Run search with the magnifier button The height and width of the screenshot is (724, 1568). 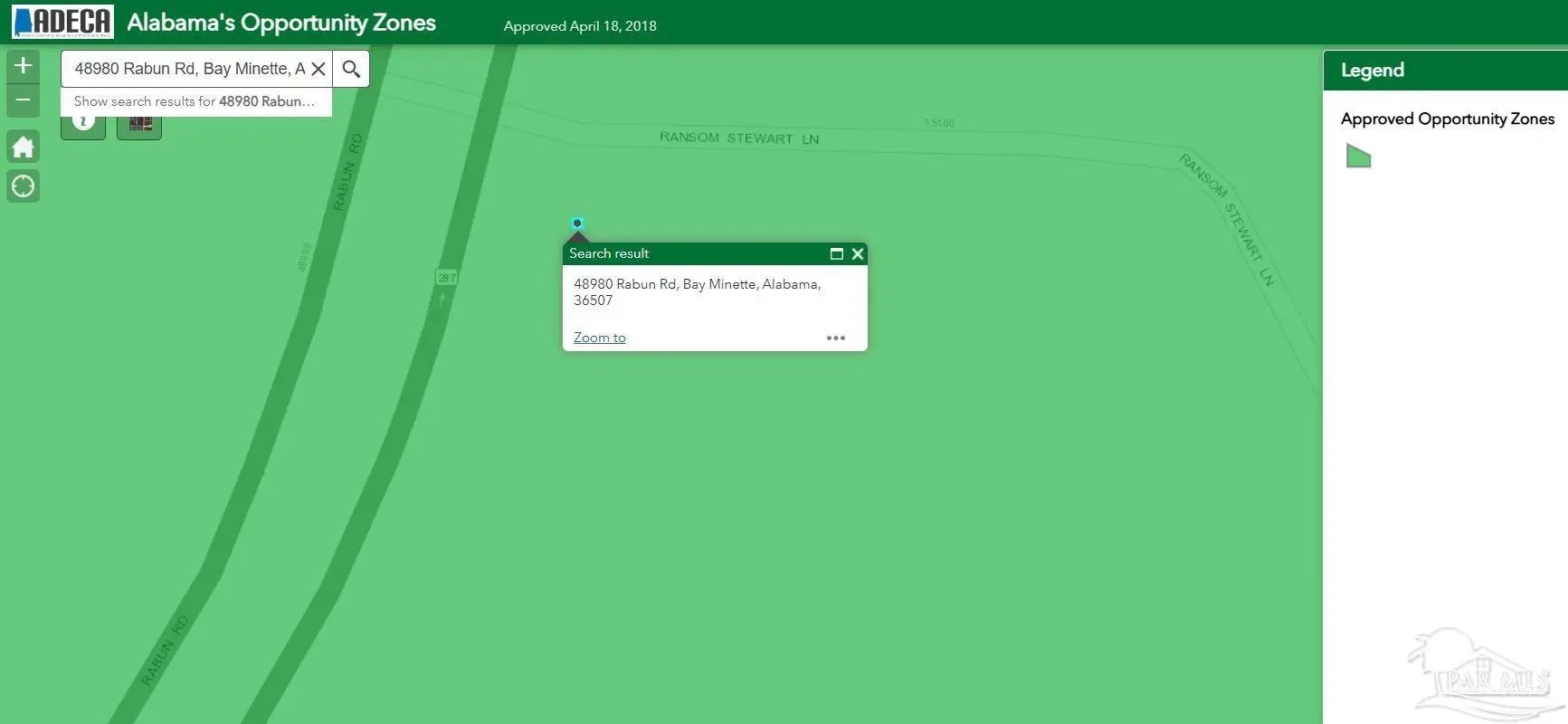pos(351,69)
